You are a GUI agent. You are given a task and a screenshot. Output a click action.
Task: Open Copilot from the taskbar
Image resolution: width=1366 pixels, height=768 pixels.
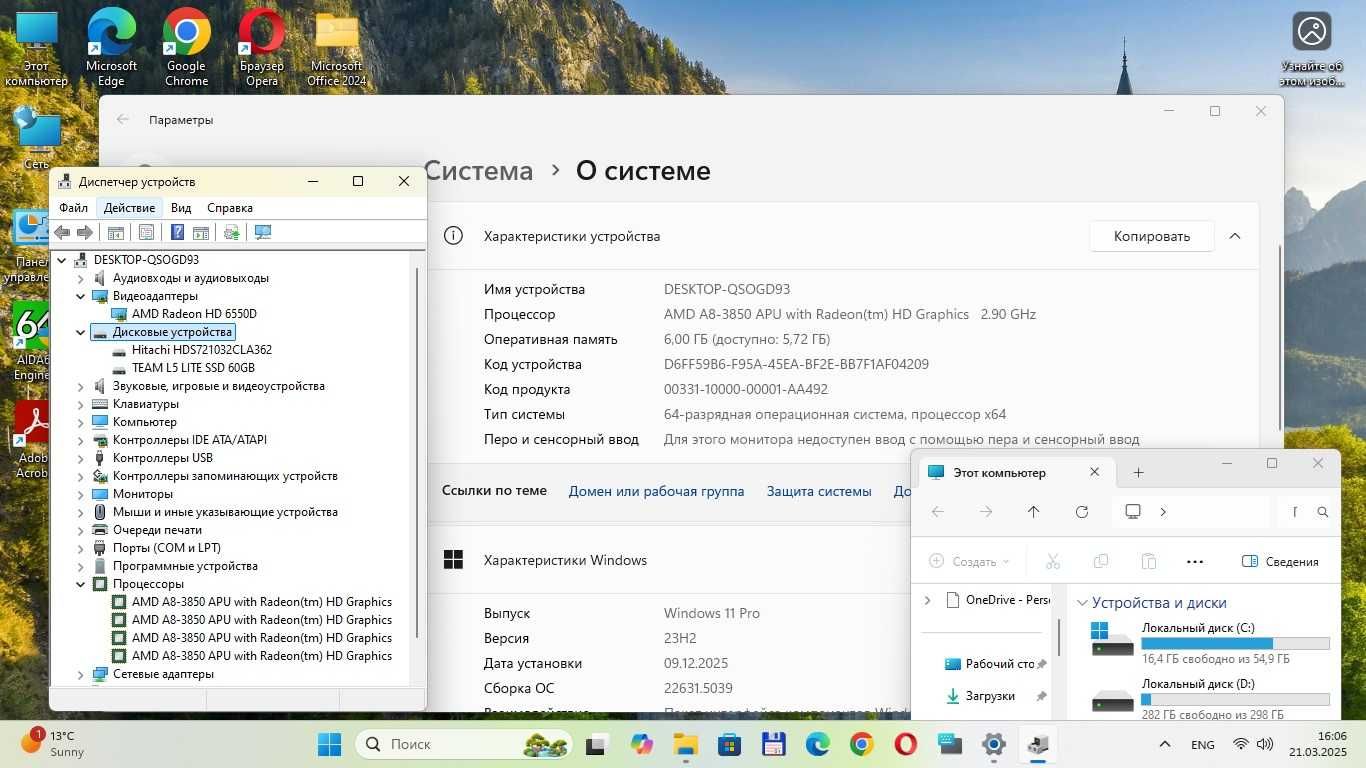(x=641, y=744)
